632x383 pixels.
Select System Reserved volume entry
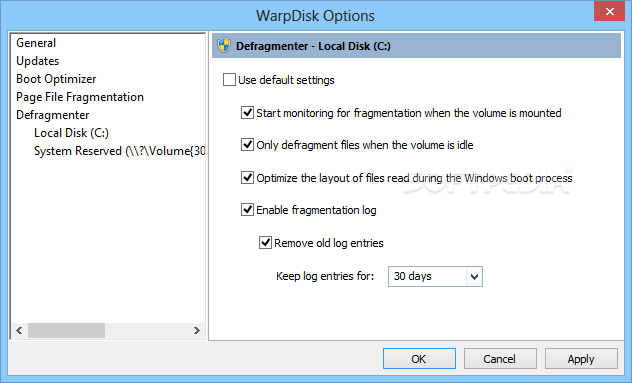click(x=119, y=151)
